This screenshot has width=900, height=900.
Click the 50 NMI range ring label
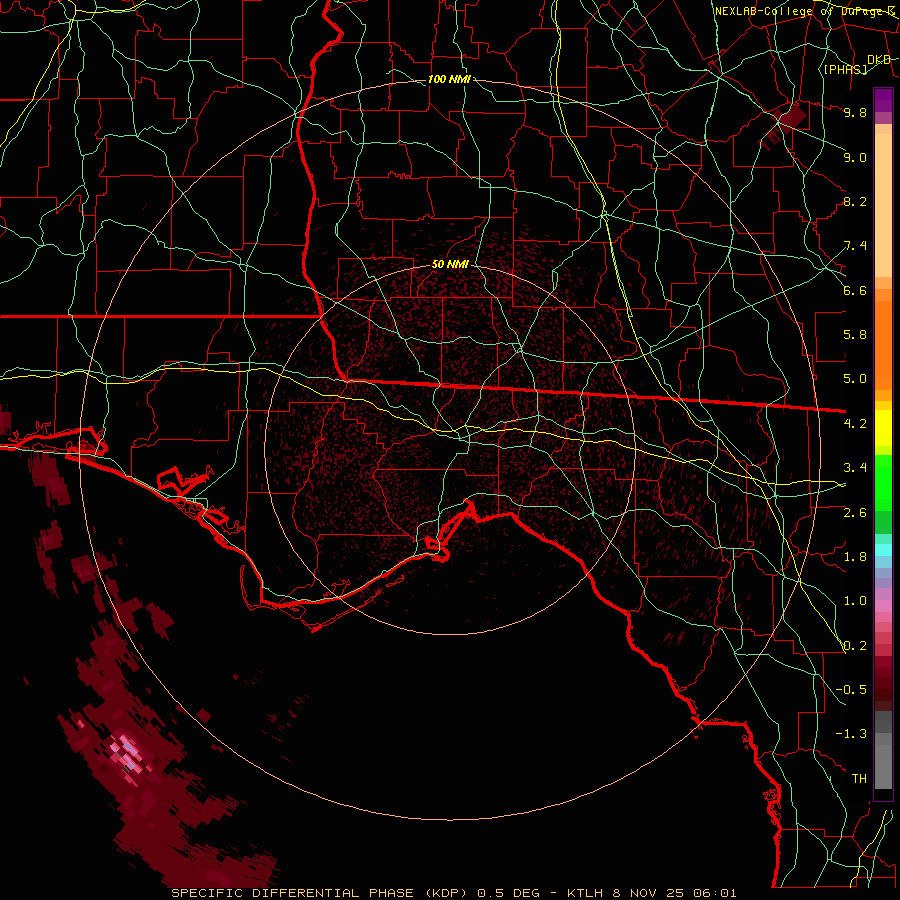(451, 265)
